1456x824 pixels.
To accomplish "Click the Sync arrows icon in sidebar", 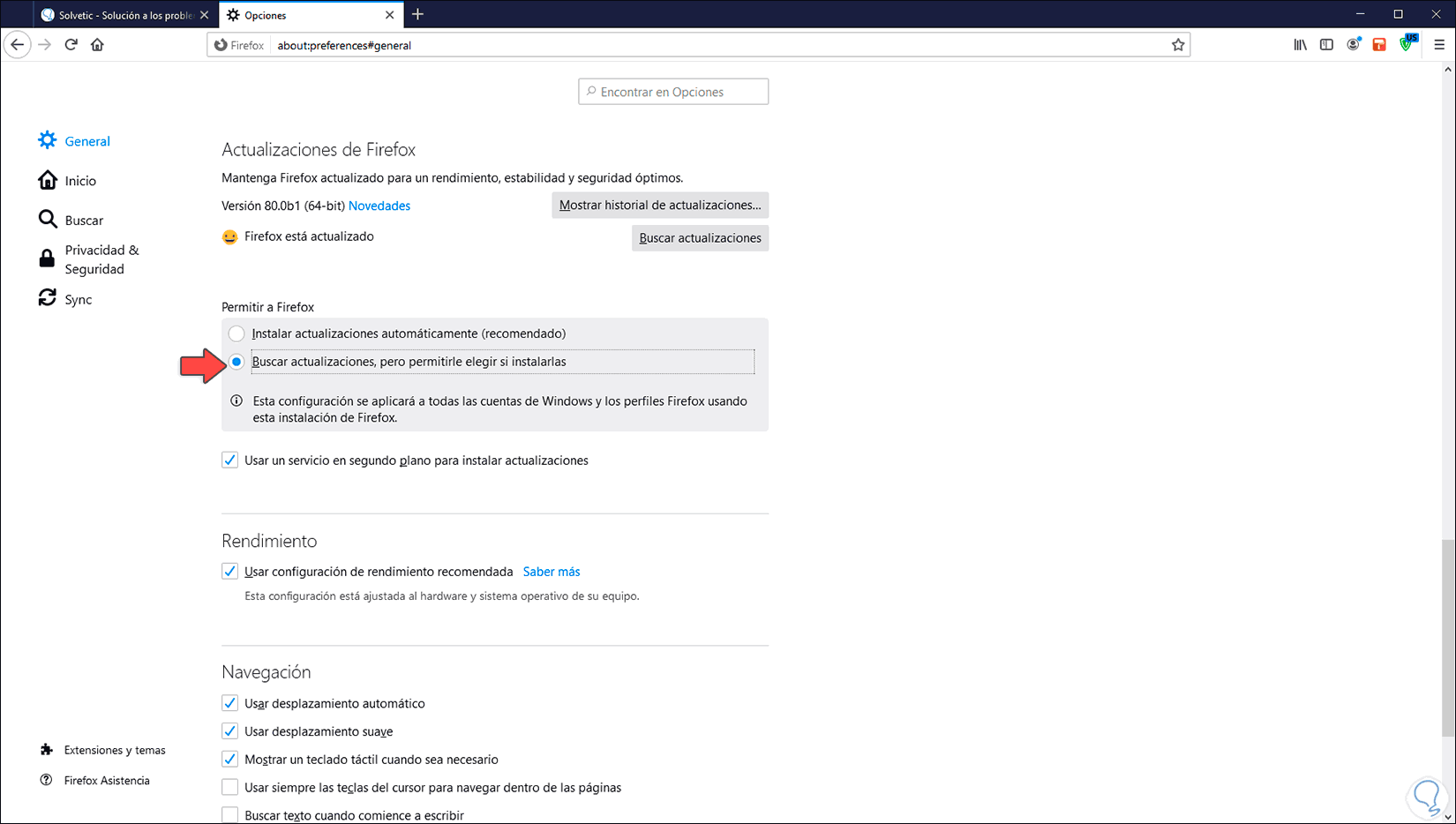I will (x=48, y=298).
